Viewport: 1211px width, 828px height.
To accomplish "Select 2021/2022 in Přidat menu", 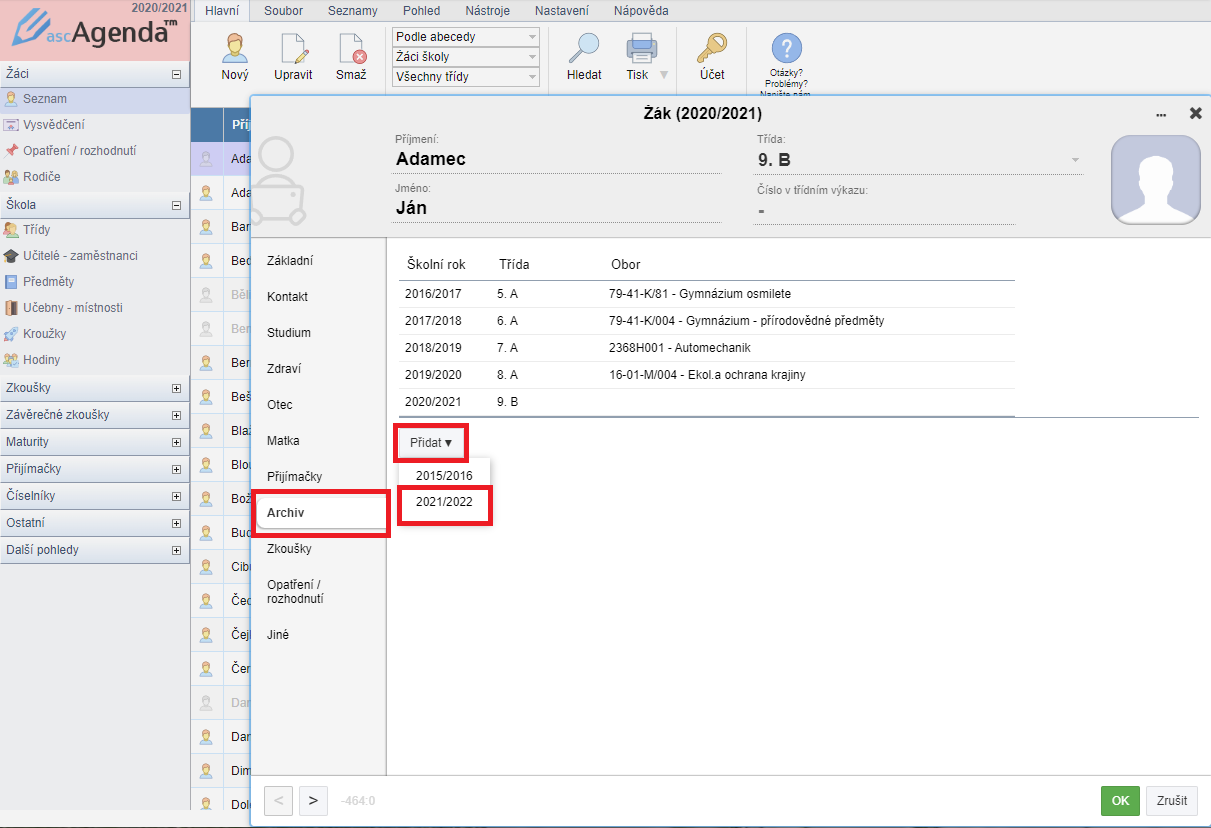I will [444, 502].
